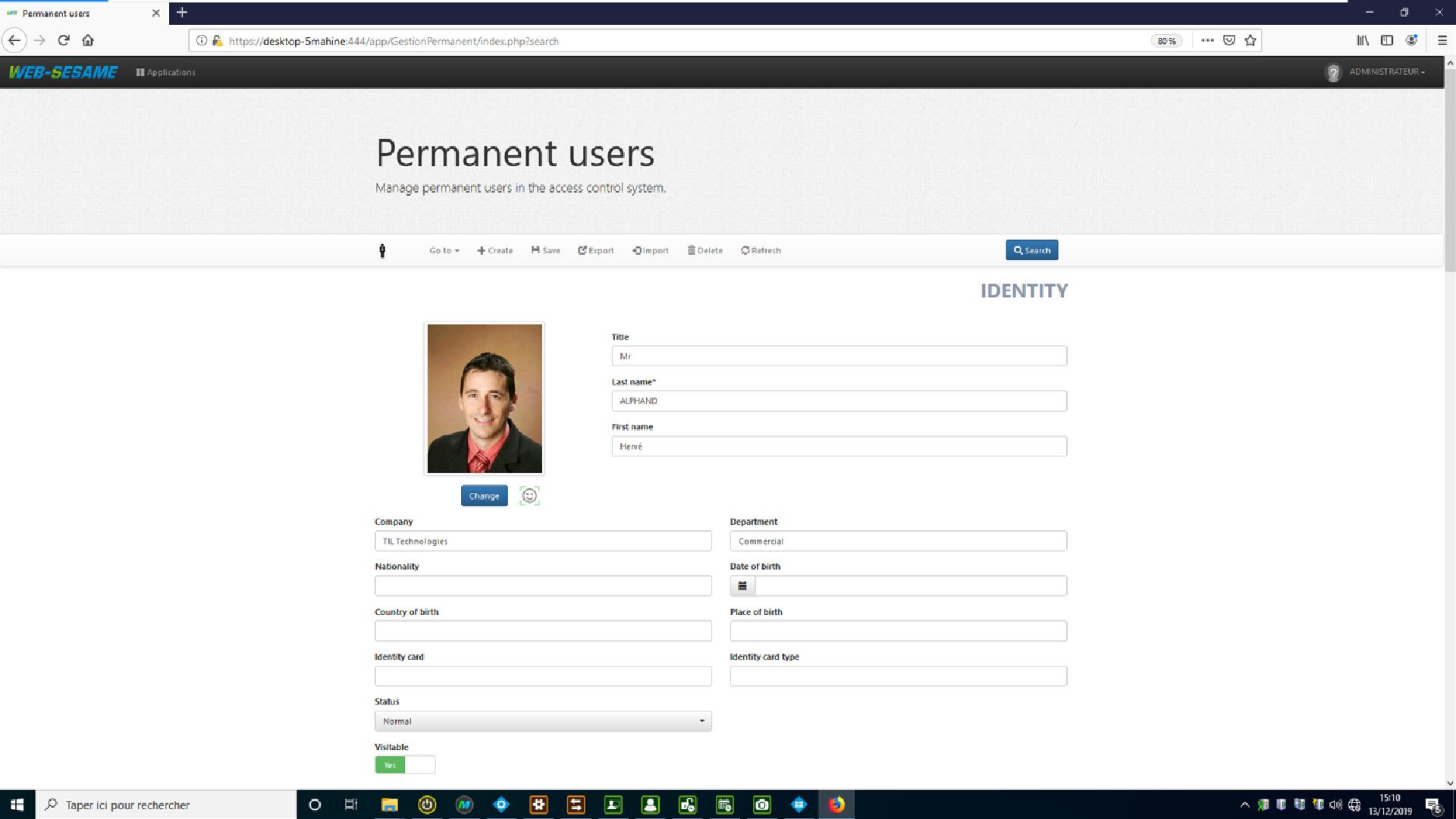Go to the browser home page
Screen dimensions: 1456x819
click(x=88, y=40)
